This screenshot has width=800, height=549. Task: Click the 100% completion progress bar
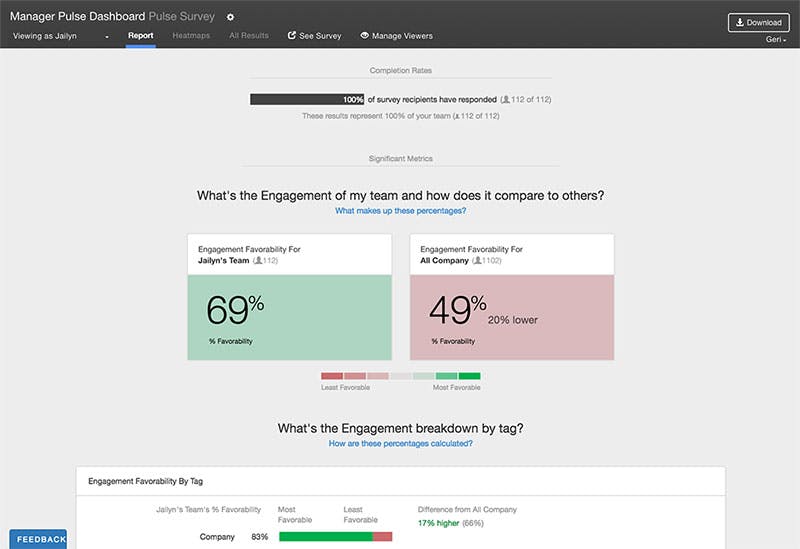307,100
